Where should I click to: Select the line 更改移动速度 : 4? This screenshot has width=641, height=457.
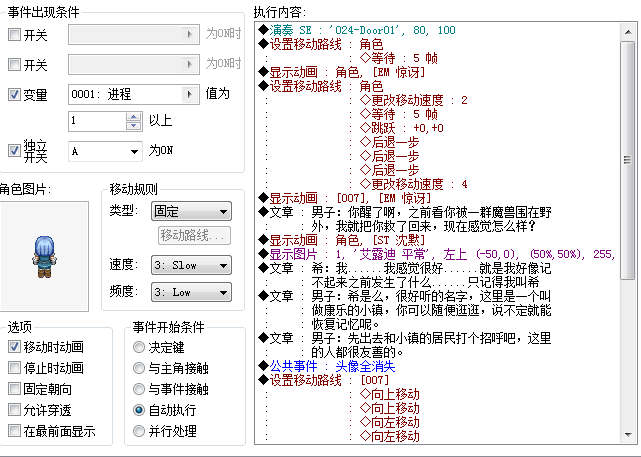(x=414, y=184)
